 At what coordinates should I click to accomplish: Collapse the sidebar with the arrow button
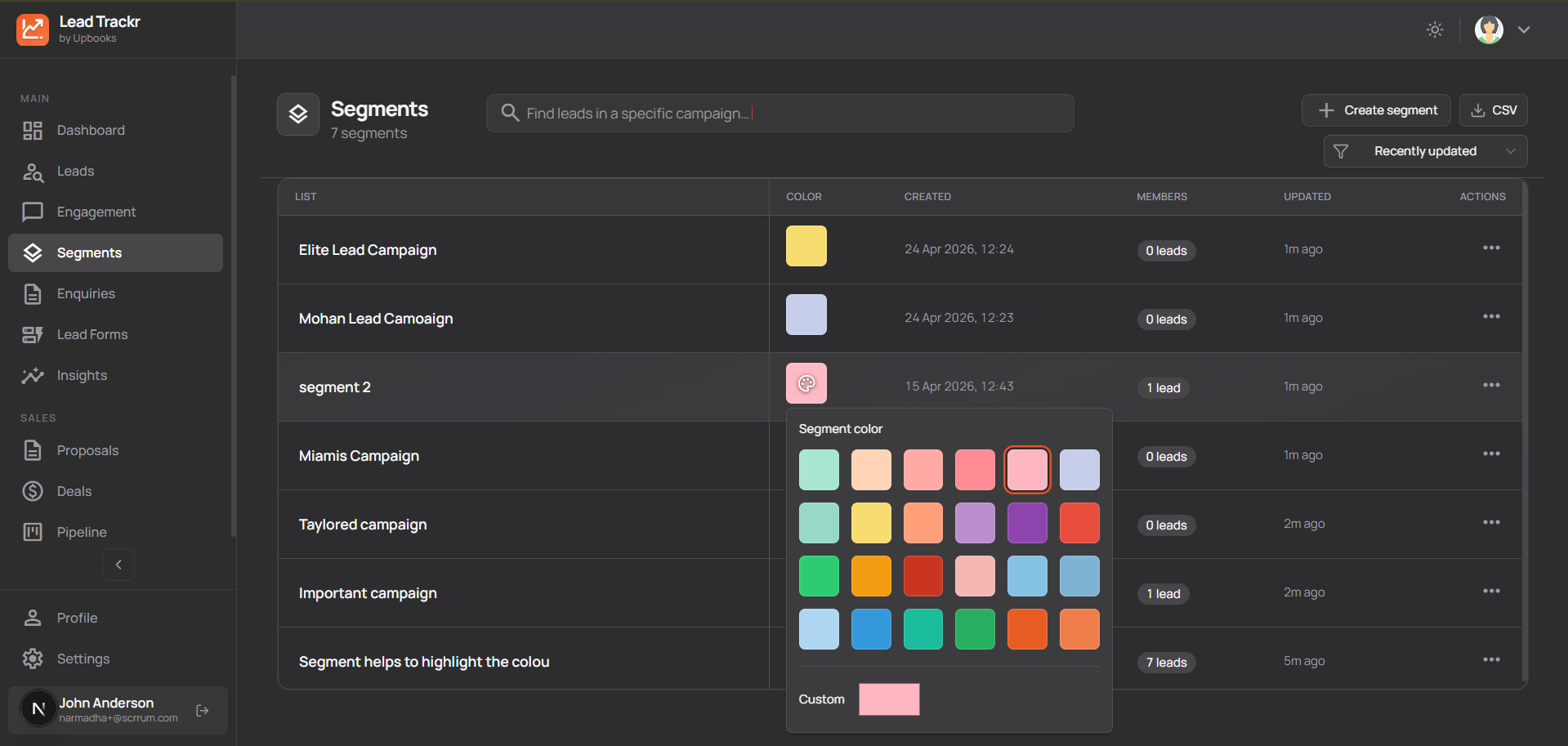[118, 564]
